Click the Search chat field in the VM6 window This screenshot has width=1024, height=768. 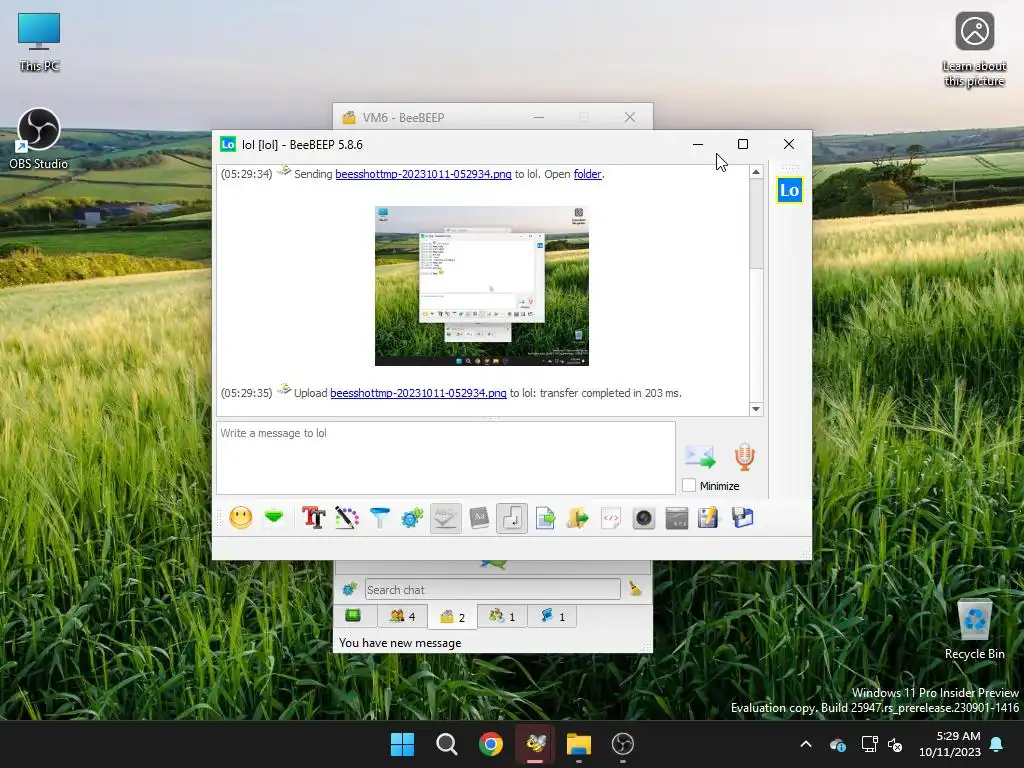coord(492,590)
